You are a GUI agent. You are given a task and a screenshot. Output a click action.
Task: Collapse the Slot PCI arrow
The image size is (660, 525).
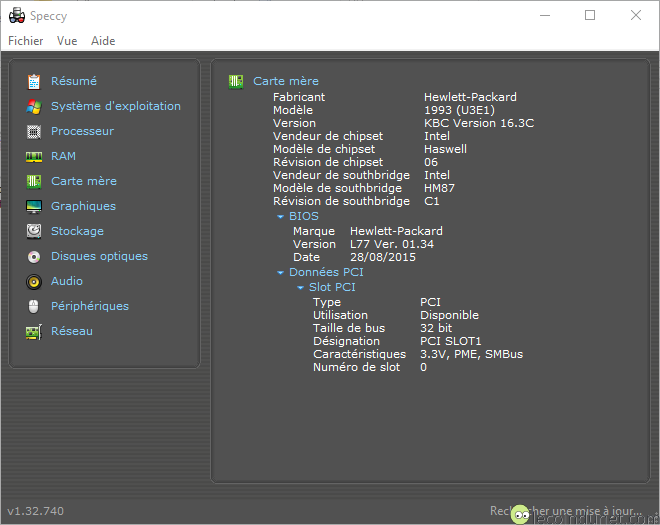coord(300,288)
